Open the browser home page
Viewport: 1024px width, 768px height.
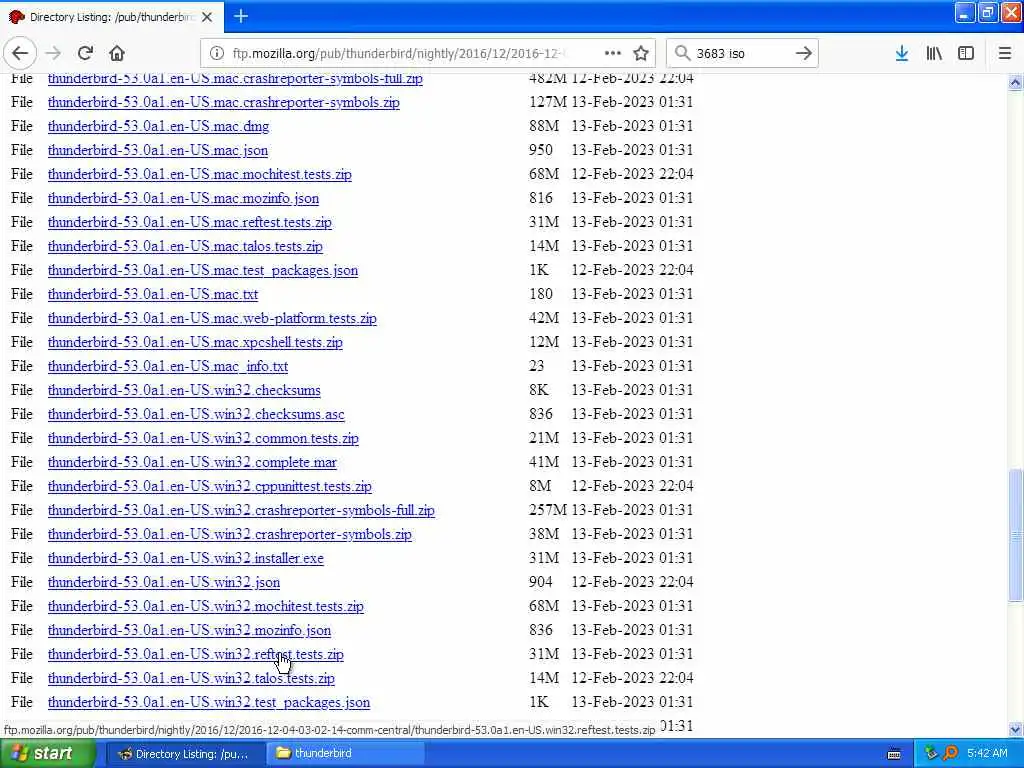[117, 53]
